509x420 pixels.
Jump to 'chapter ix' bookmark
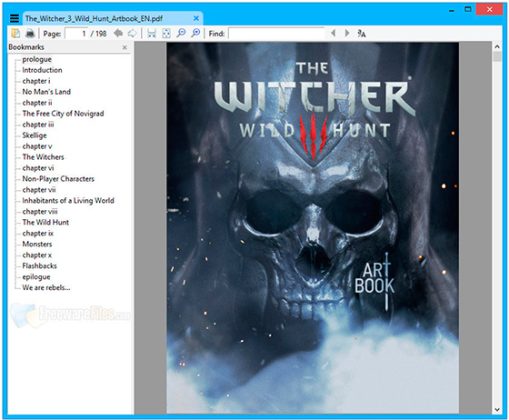point(38,233)
